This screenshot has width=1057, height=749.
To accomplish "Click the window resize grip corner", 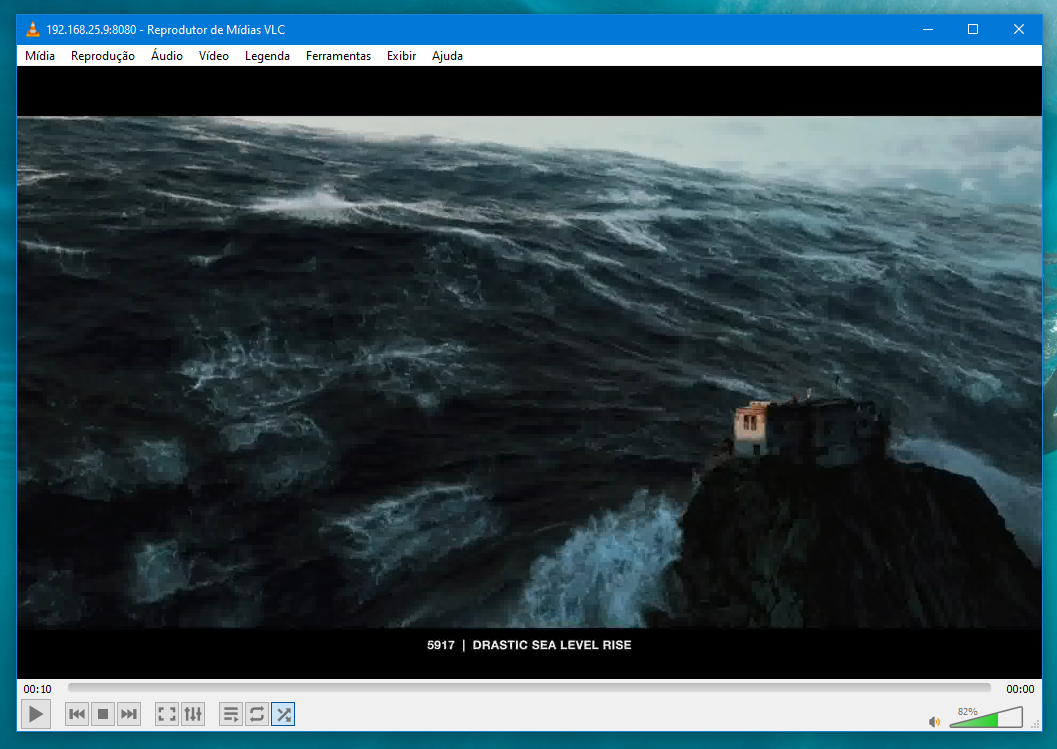I will [1036, 724].
